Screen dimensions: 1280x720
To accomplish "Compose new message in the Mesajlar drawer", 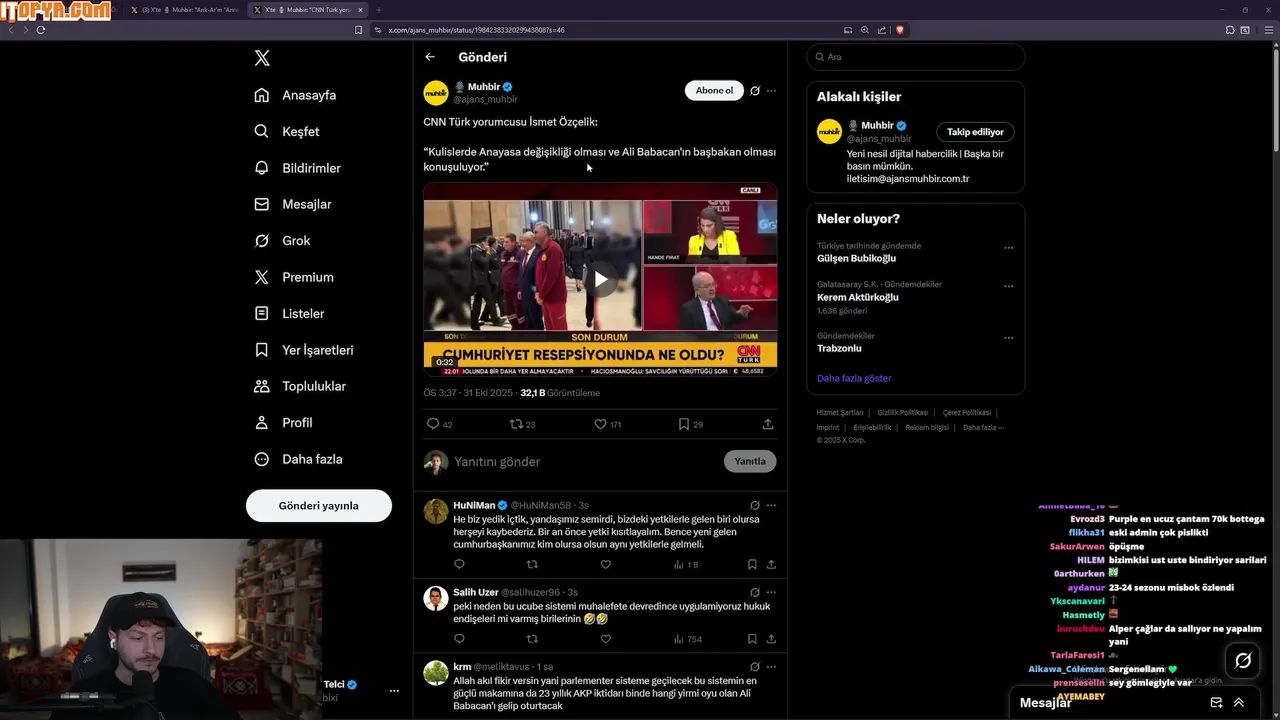I will pos(1216,703).
